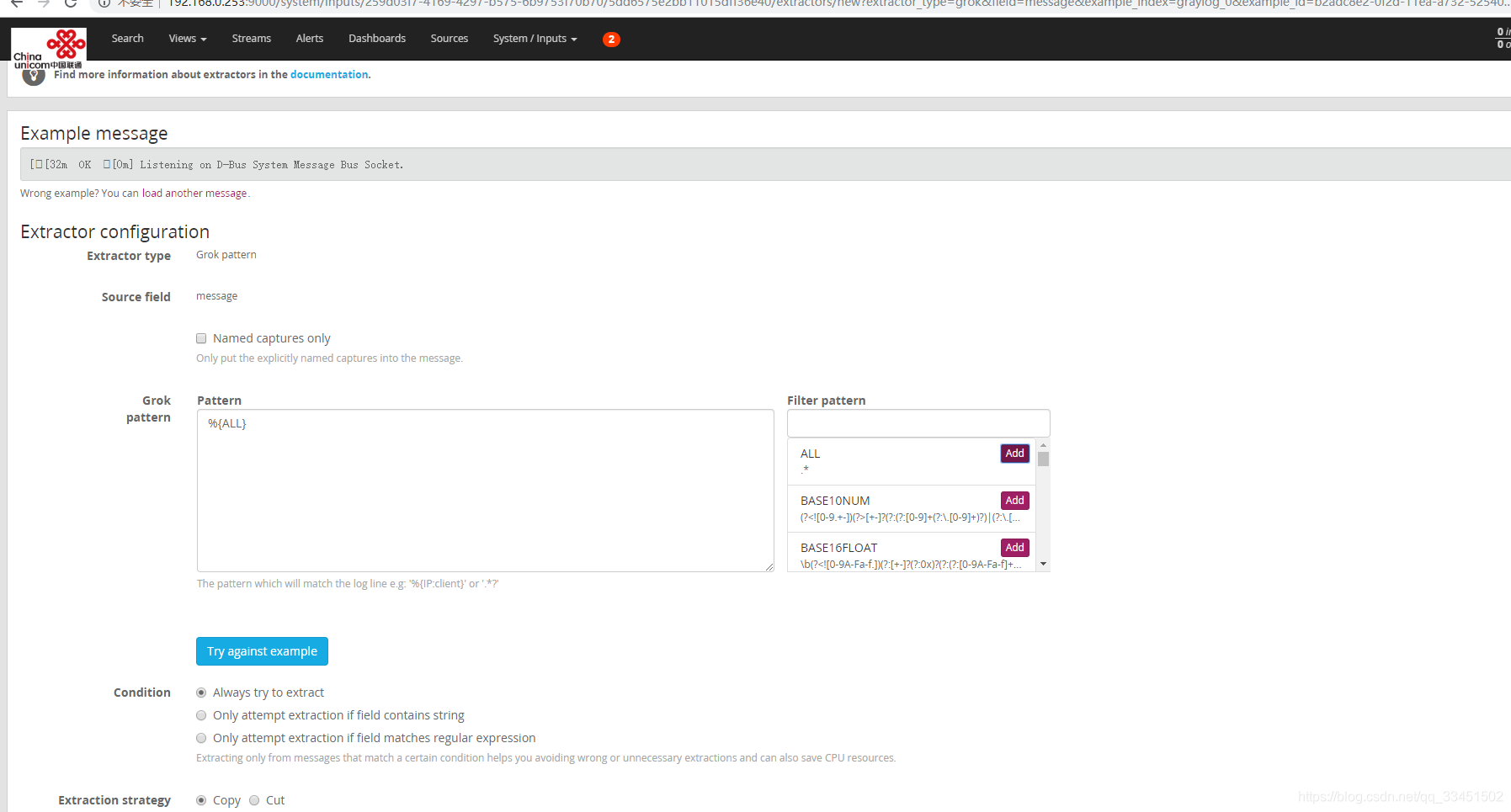Image resolution: width=1511 pixels, height=812 pixels.
Task: Click inside the Filter pattern input field
Action: tap(918, 422)
